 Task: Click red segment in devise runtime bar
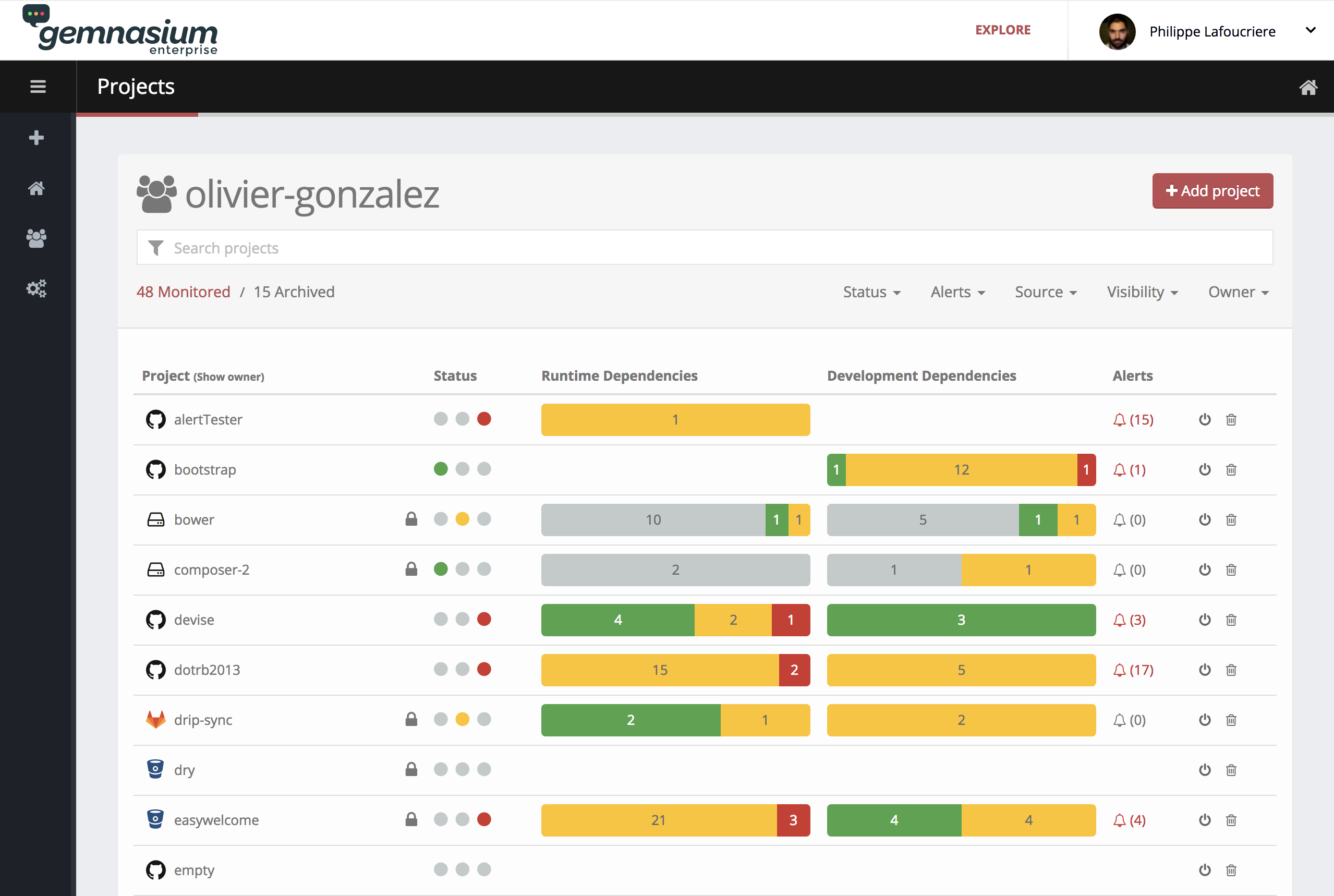click(791, 620)
